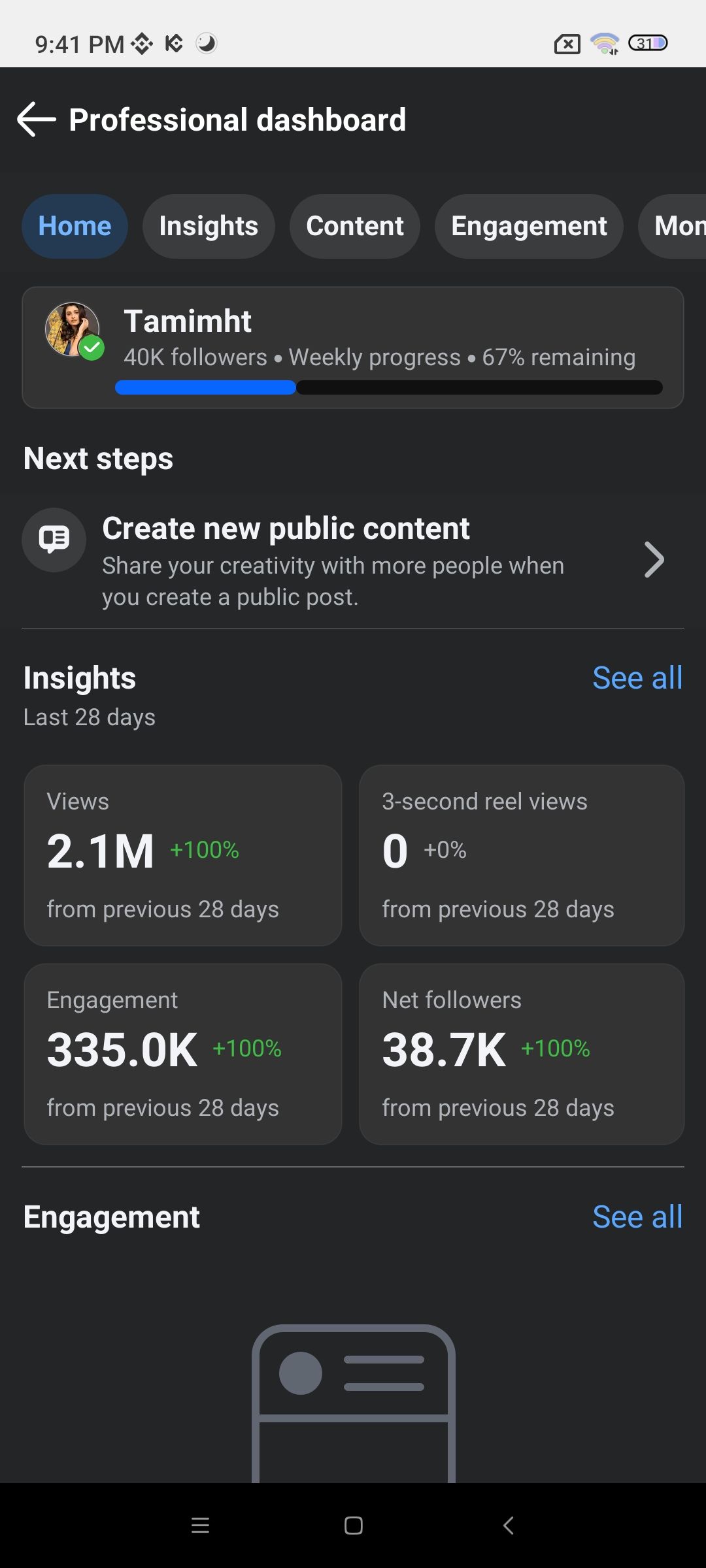The width and height of the screenshot is (706, 1568).
Task: Tap the Android recent apps menu icon
Action: click(x=200, y=1526)
